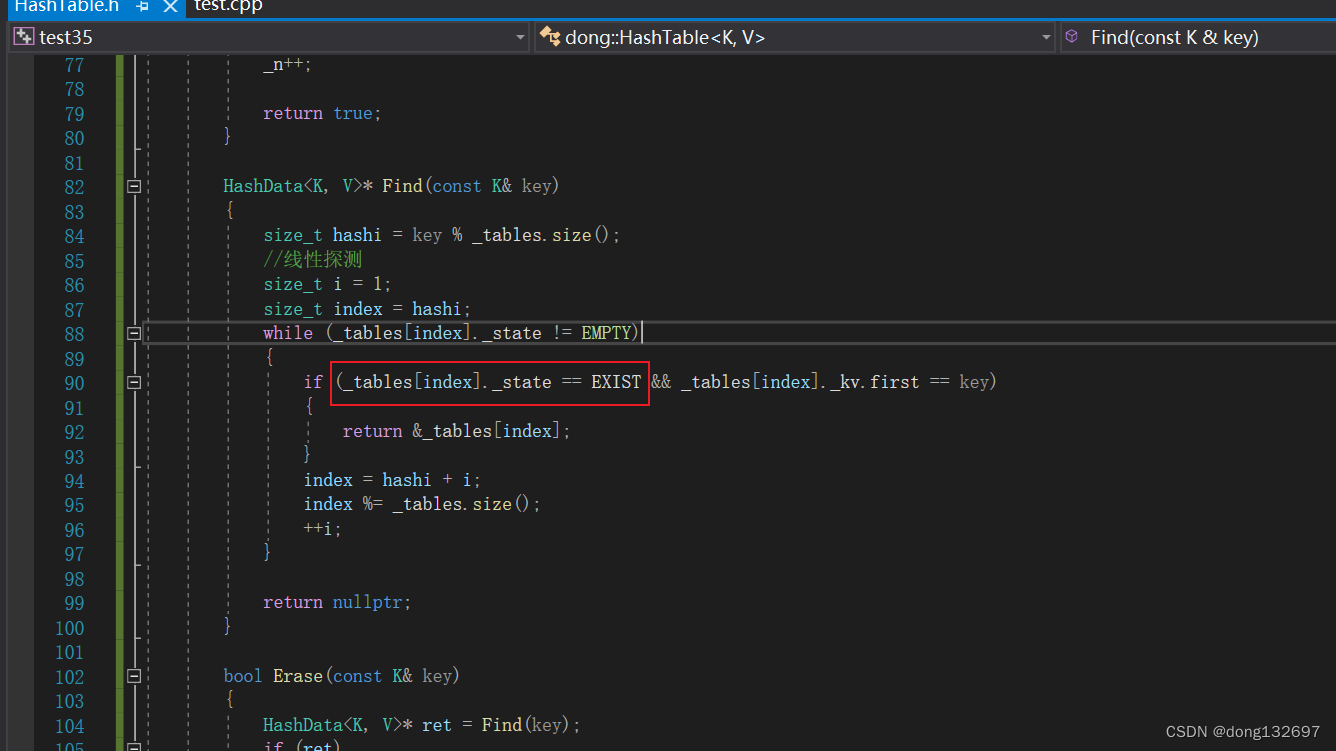Collapse the Find function at line 82
The height and width of the screenshot is (751, 1336).
coord(134,186)
